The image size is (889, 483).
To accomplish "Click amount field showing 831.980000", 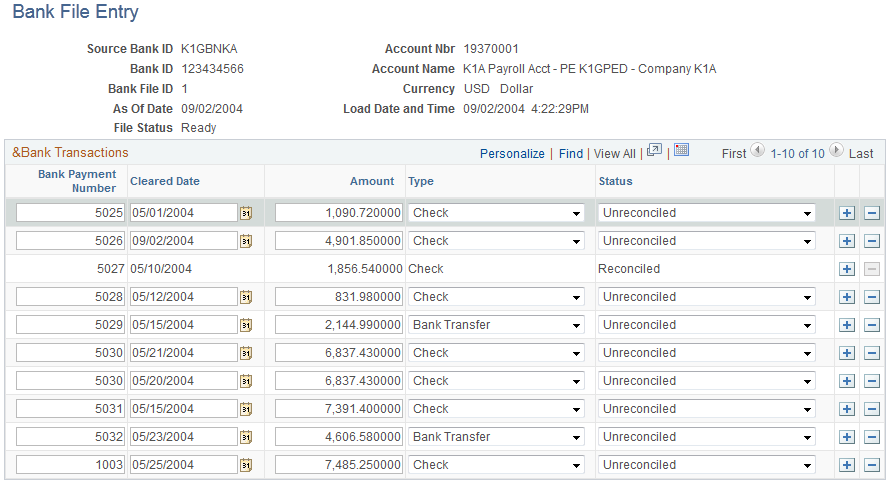I will pyautogui.click(x=339, y=297).
